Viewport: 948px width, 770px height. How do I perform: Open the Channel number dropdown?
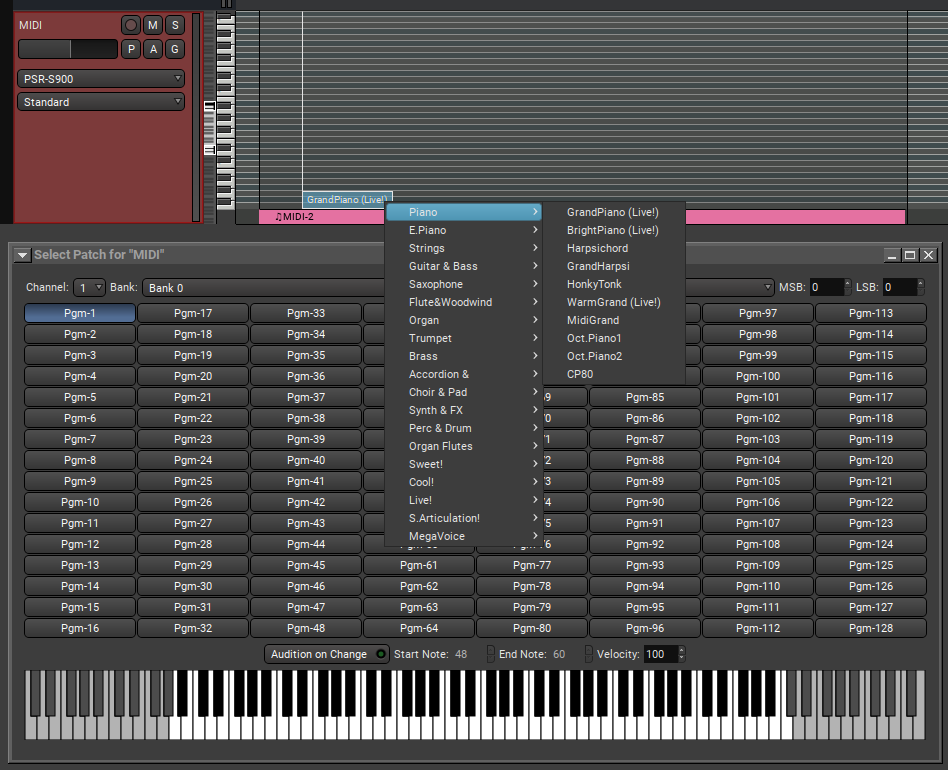(x=89, y=288)
